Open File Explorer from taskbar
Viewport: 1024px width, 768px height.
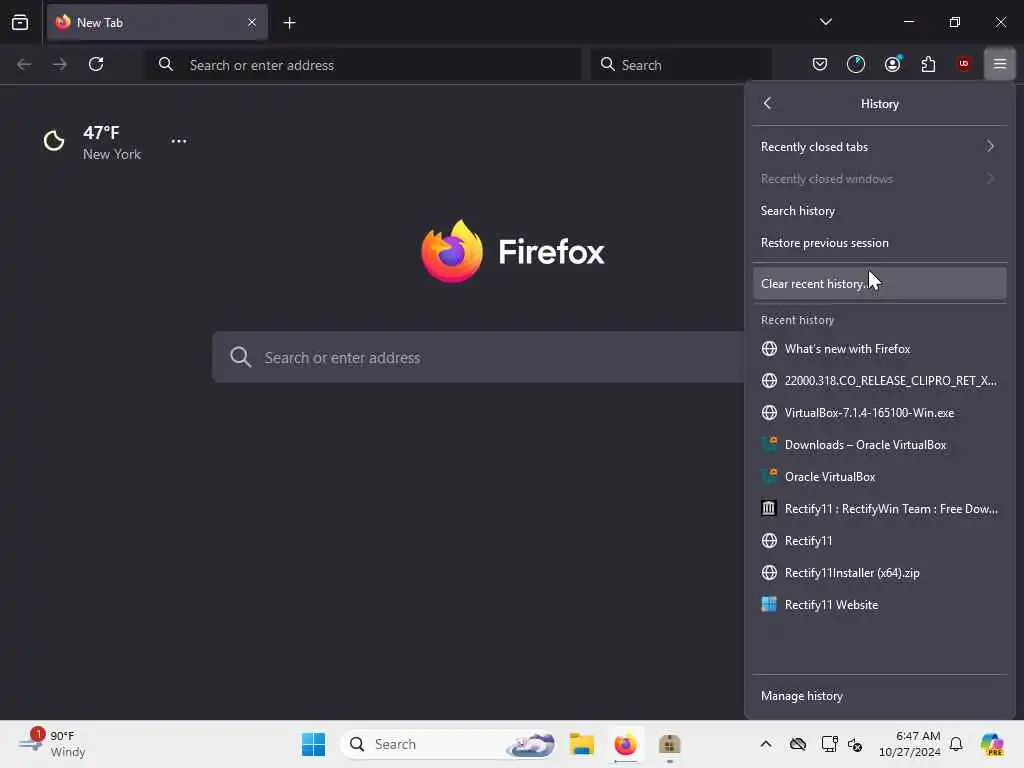tap(581, 744)
